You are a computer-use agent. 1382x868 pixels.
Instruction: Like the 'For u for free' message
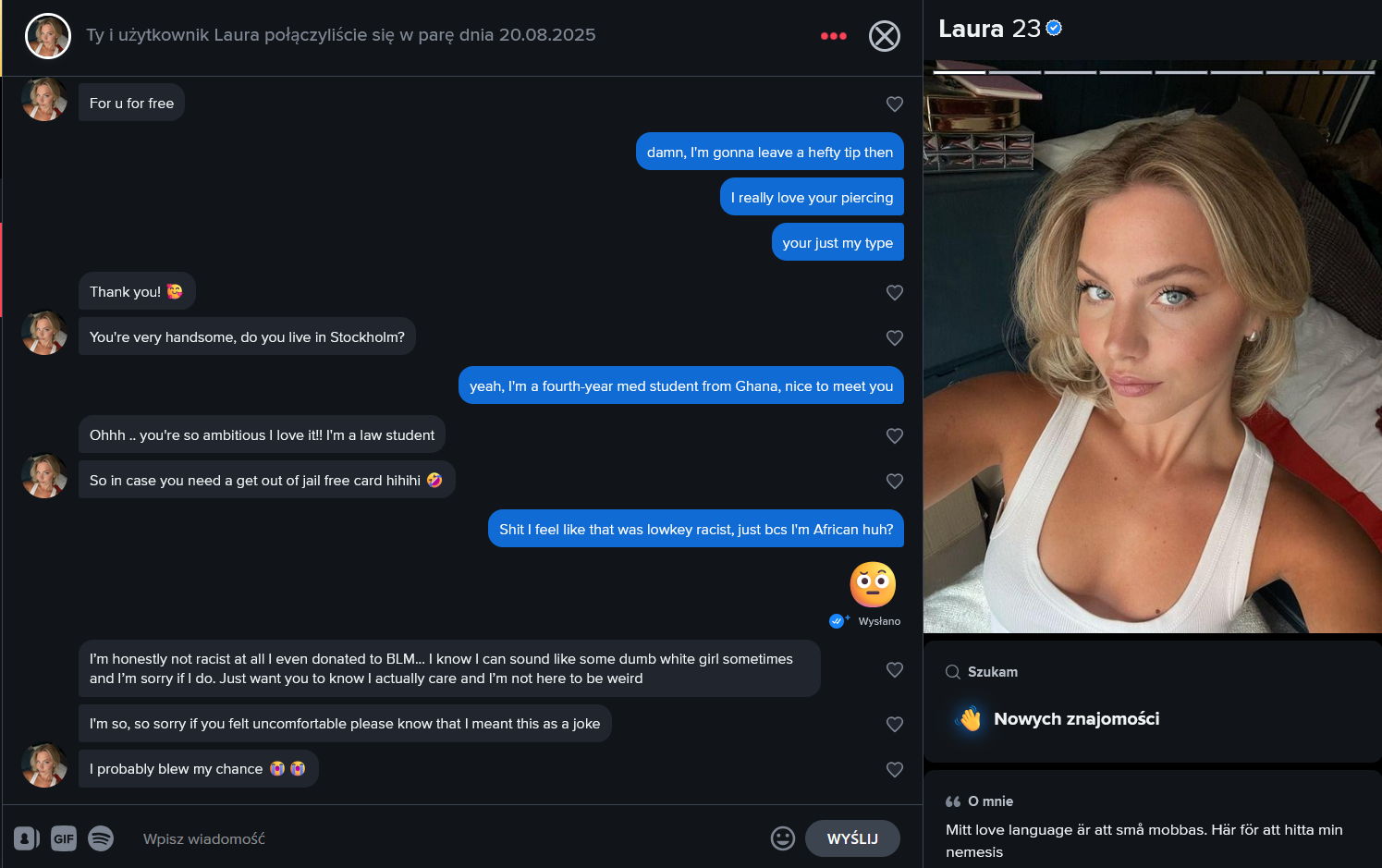tap(895, 104)
